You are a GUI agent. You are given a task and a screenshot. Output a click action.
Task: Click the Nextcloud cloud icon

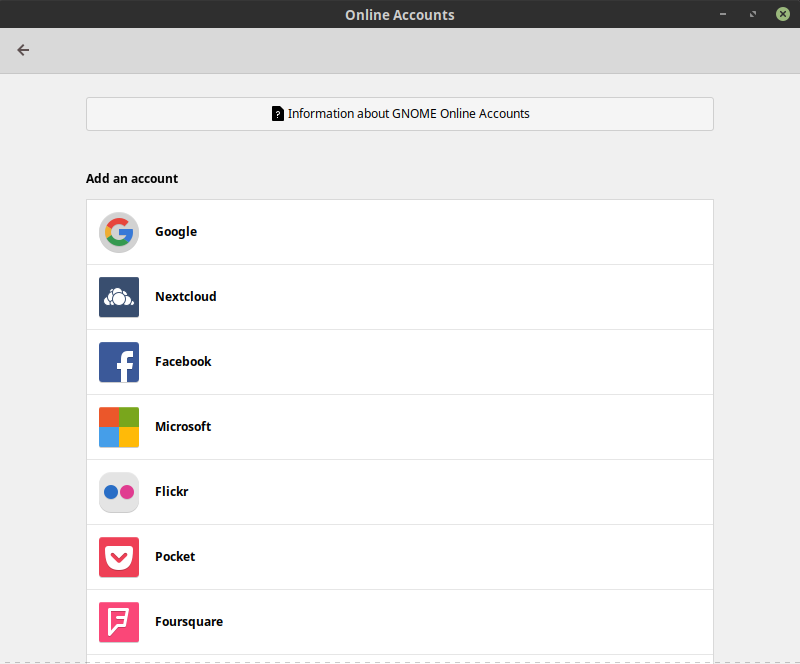point(119,297)
